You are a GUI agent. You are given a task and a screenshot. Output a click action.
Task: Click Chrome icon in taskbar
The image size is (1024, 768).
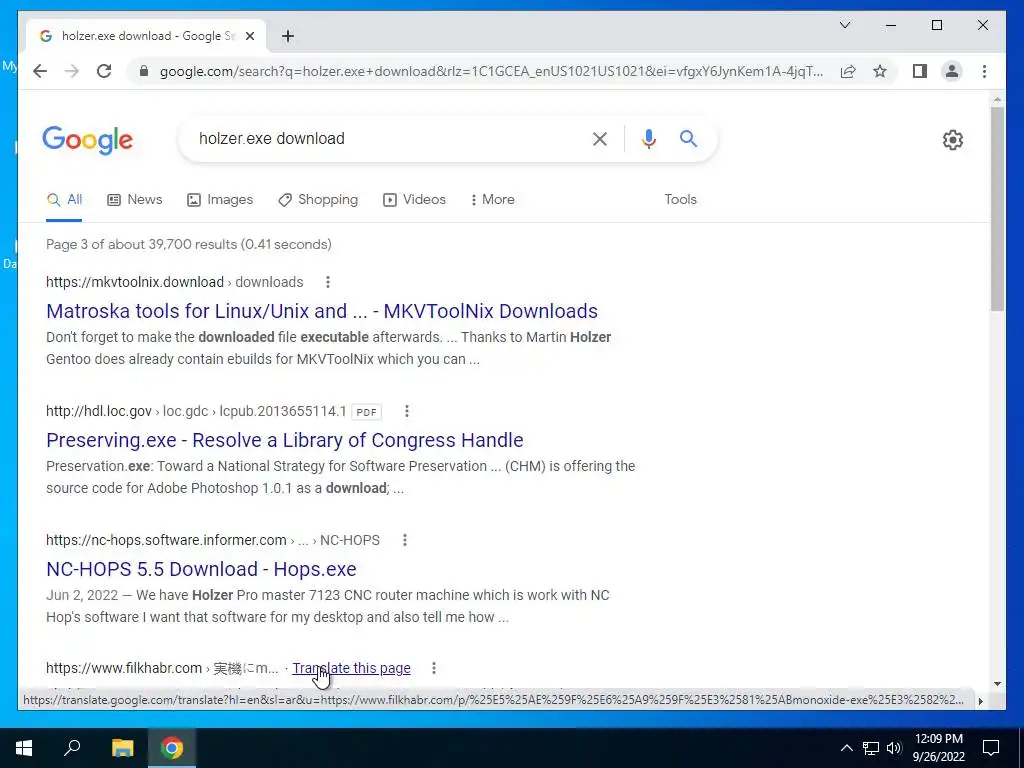(x=172, y=748)
